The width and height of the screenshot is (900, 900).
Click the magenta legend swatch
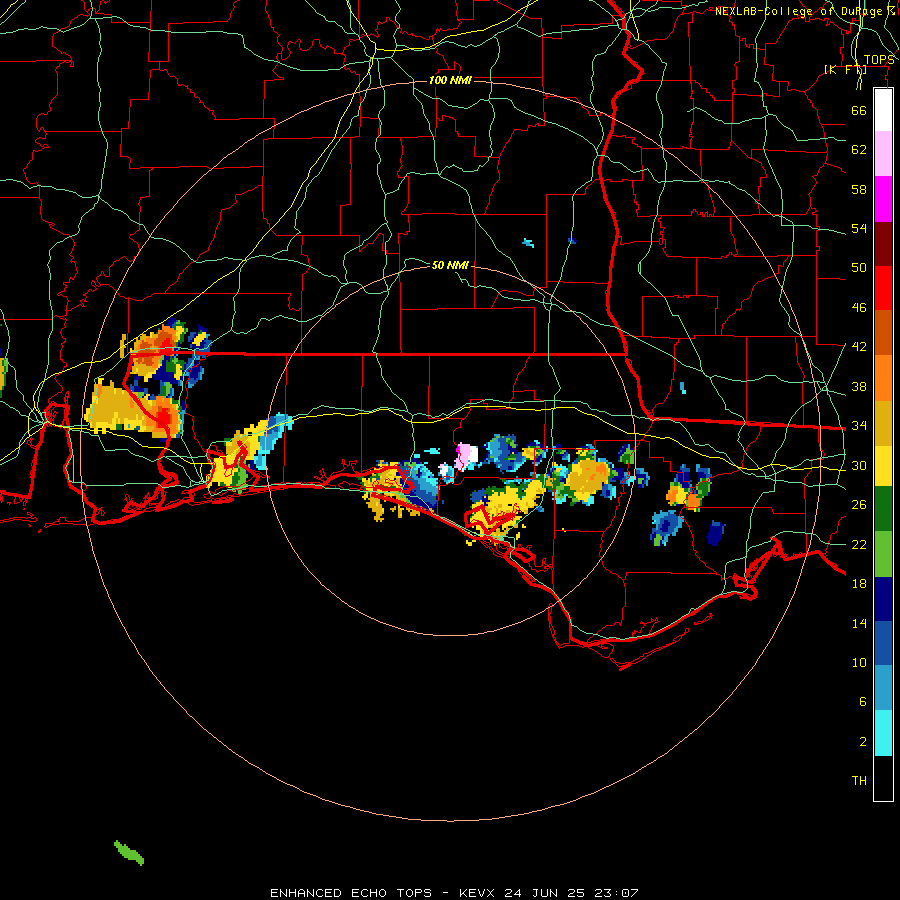[x=883, y=199]
